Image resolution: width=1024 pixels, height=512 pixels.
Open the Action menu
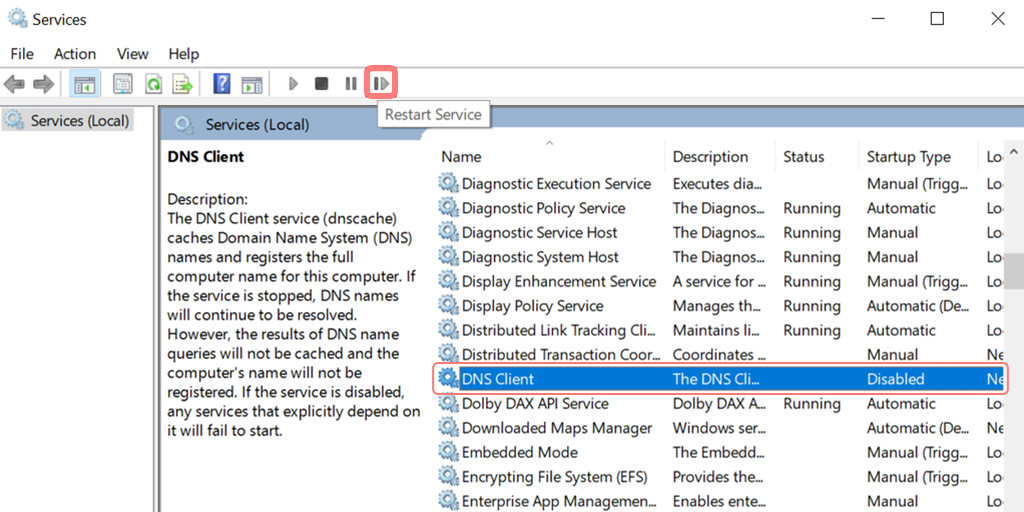click(75, 54)
